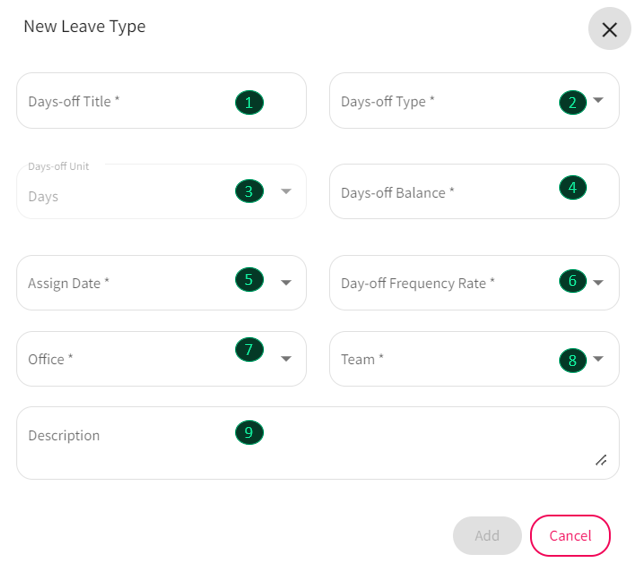Click numbered marker 2 badge
This screenshot has width=644, height=567.
(573, 102)
